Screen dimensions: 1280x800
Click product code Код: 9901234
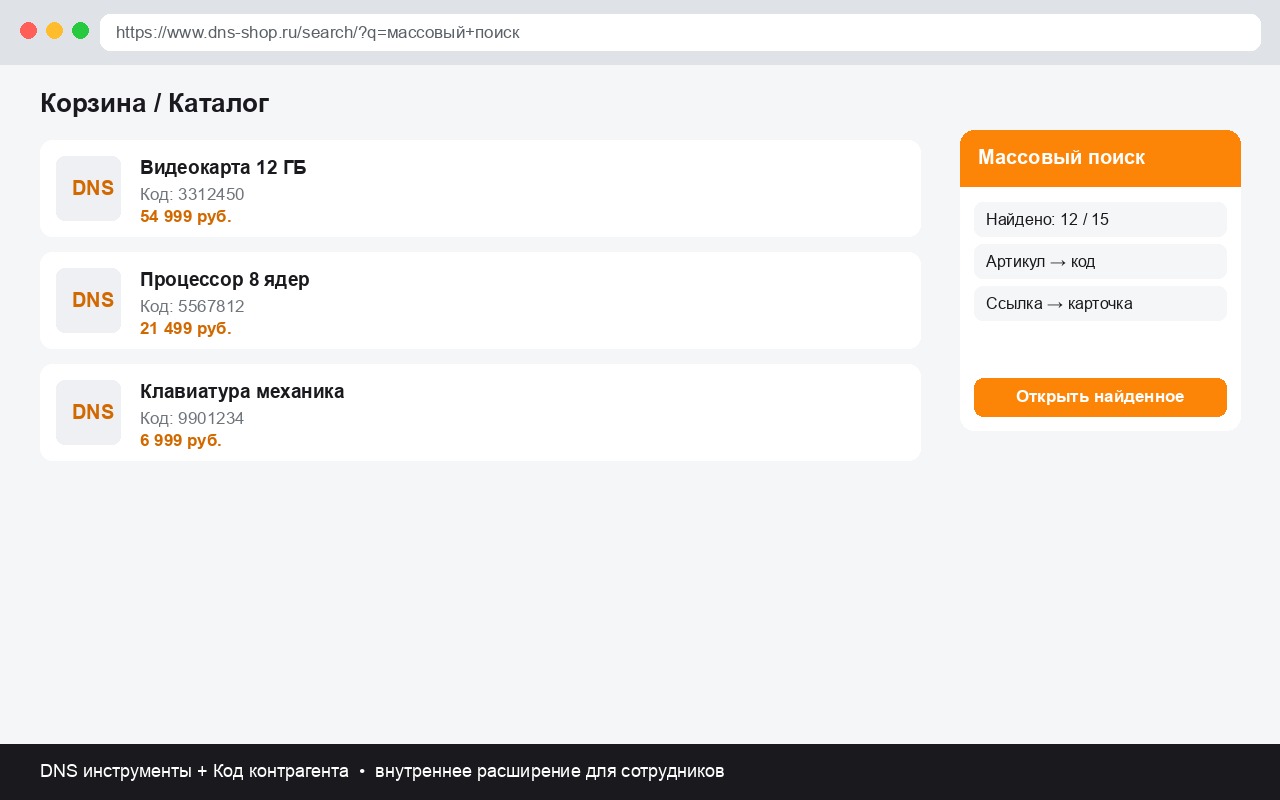point(192,418)
